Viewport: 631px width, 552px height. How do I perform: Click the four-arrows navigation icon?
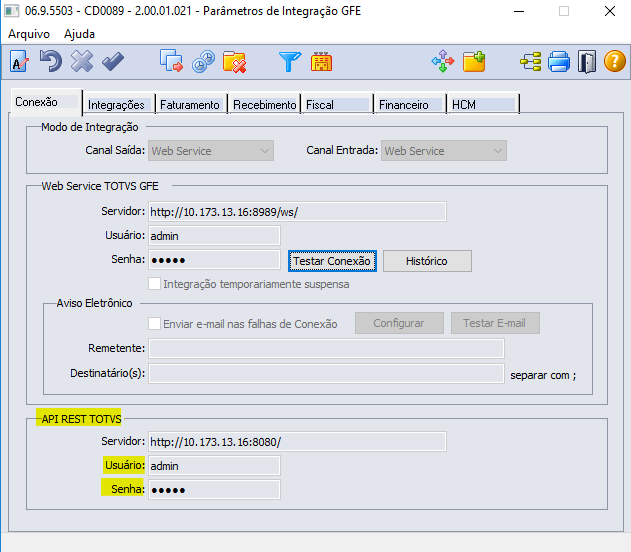[443, 61]
